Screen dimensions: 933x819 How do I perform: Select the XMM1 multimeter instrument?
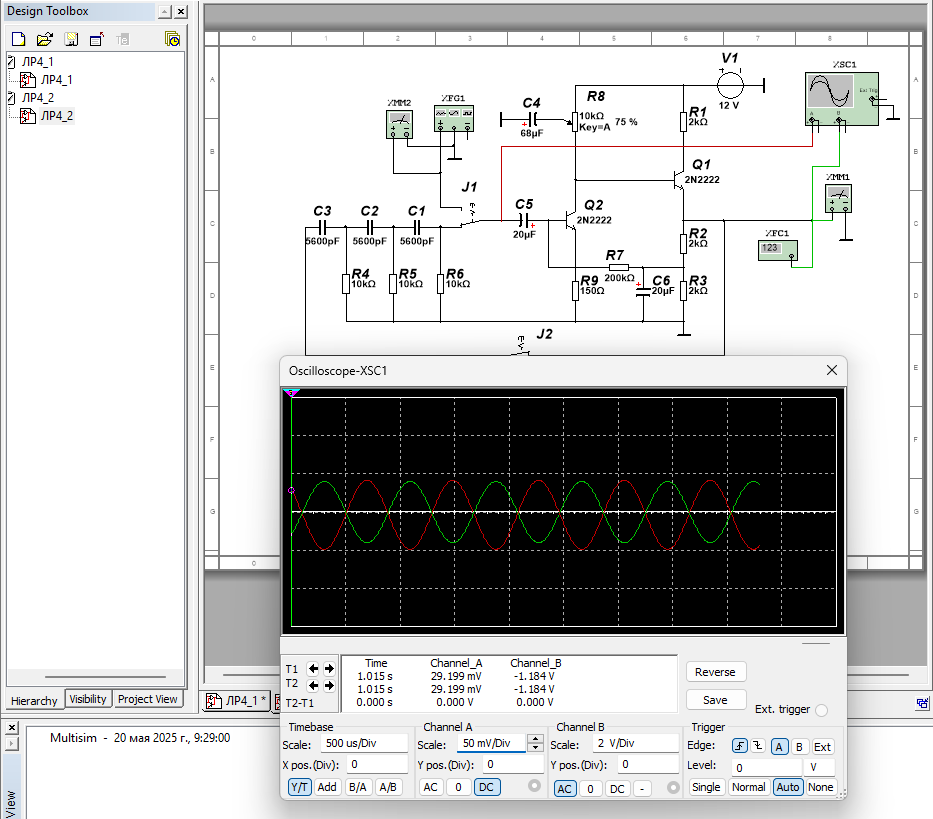click(838, 199)
